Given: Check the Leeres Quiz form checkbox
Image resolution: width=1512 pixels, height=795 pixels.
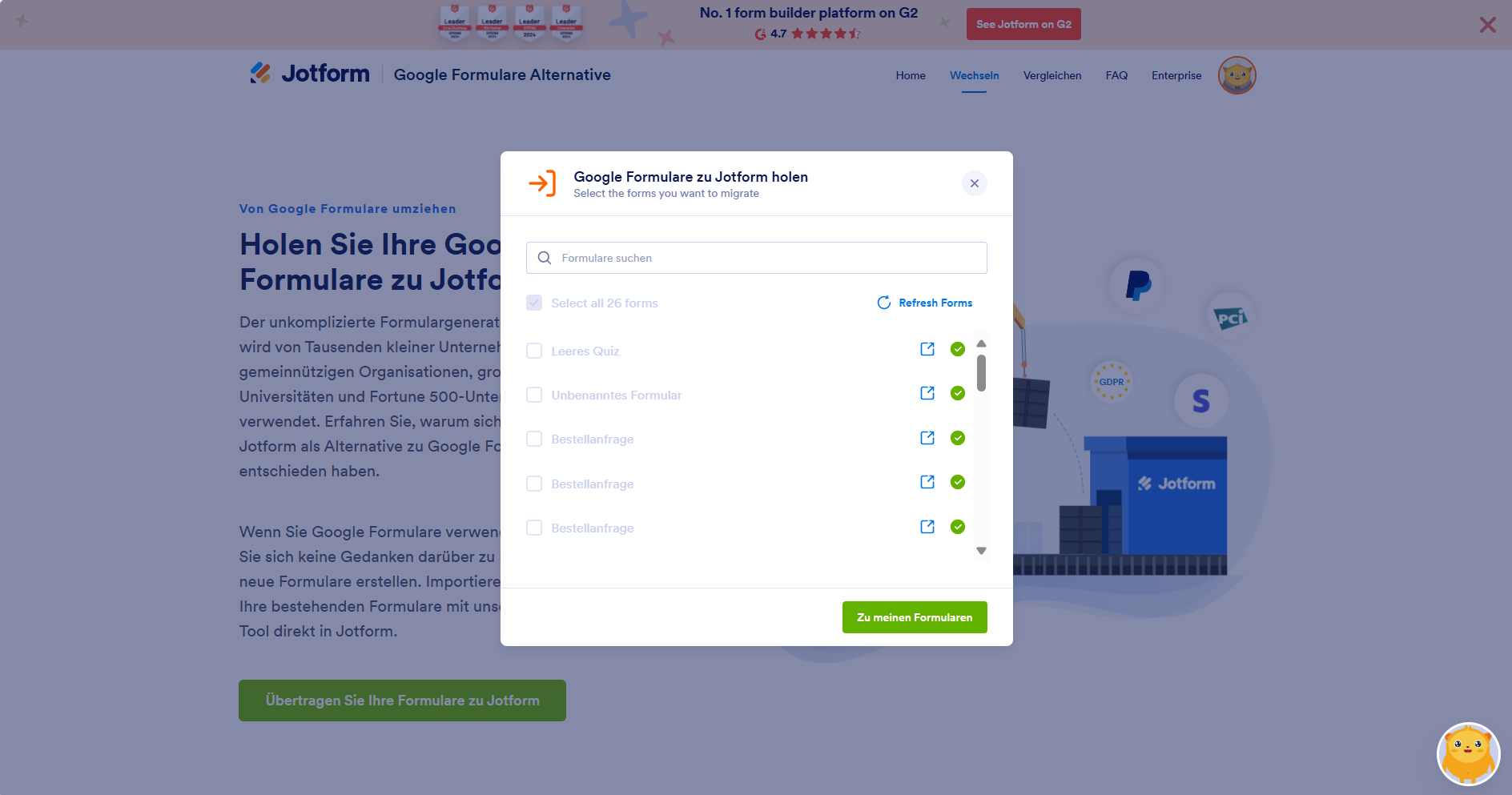Looking at the screenshot, I should point(534,351).
